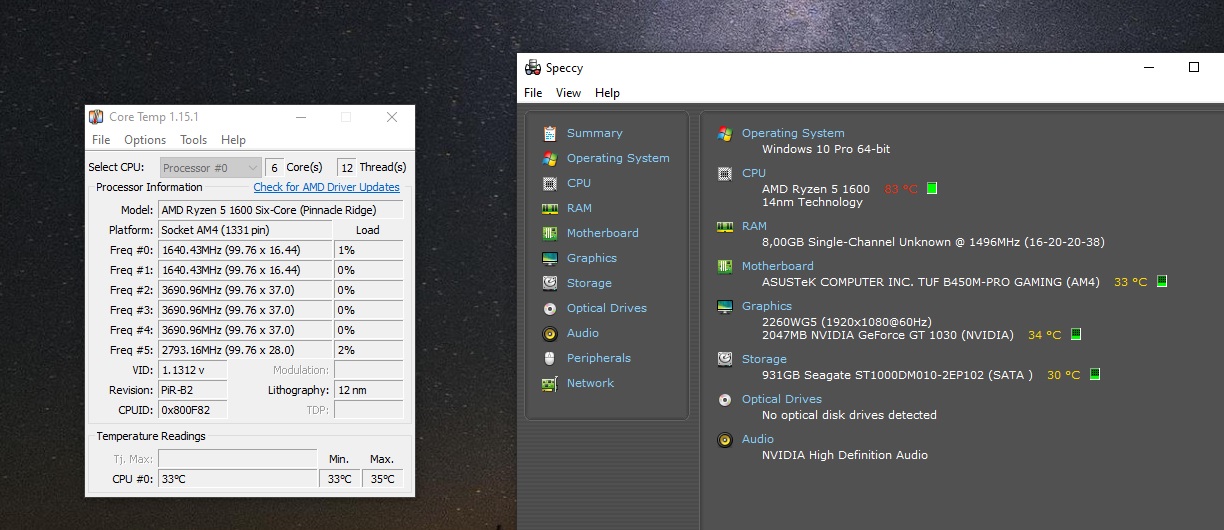Open the View menu in Speccy
Screen dimensions: 1224x530
pyautogui.click(x=568, y=93)
